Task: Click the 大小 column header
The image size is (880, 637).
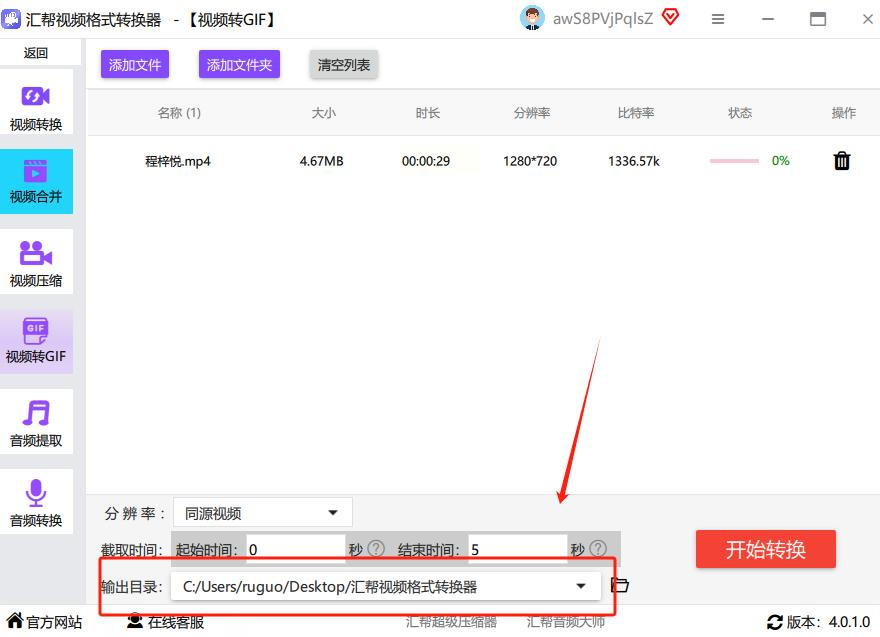Action: coord(324,113)
